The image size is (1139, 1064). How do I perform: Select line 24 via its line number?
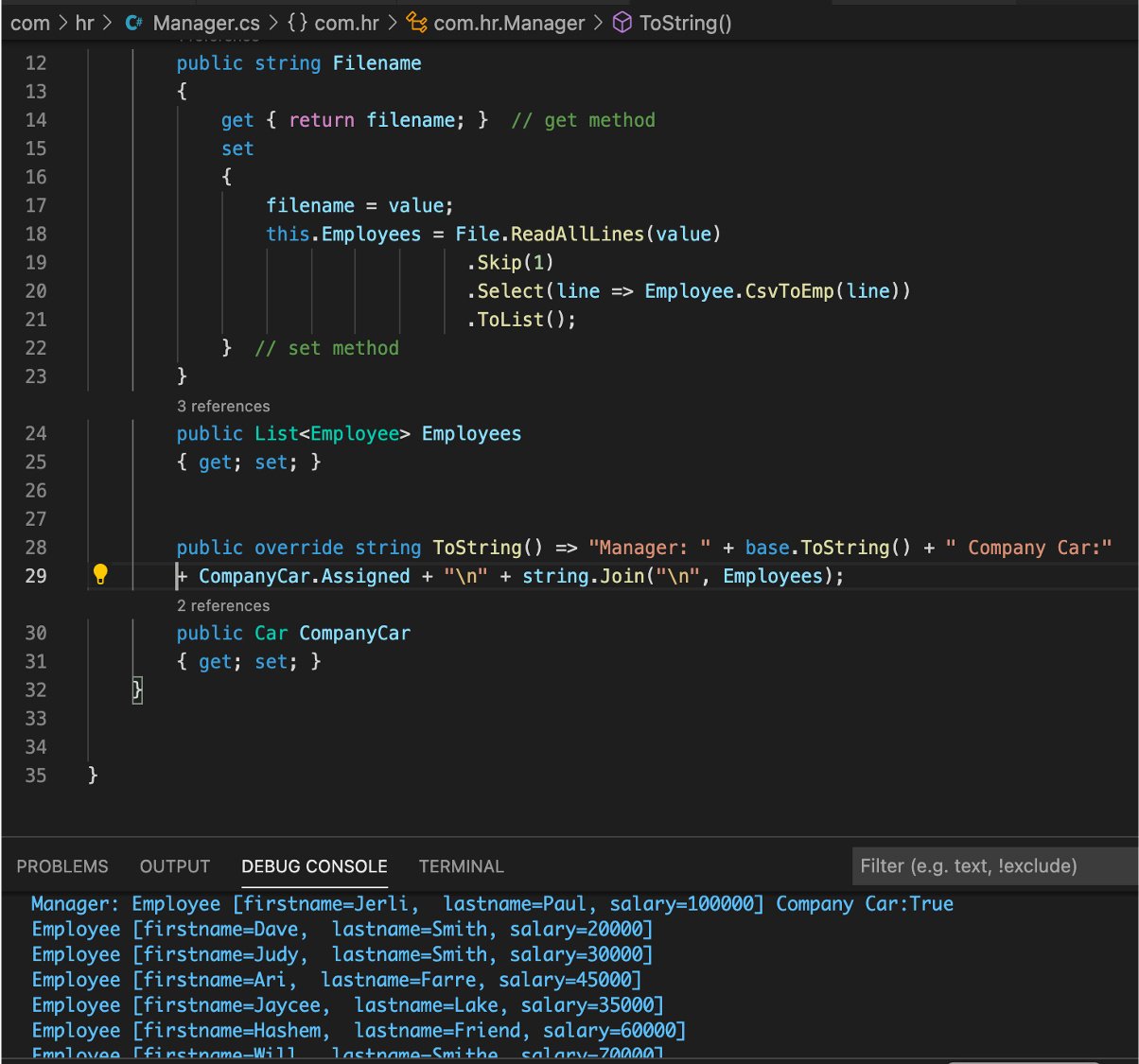click(x=36, y=433)
